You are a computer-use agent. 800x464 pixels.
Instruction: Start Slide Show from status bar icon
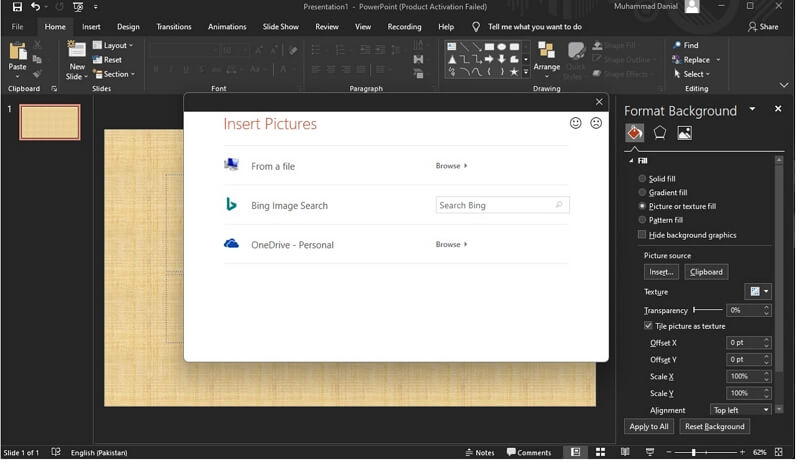[x=649, y=452]
